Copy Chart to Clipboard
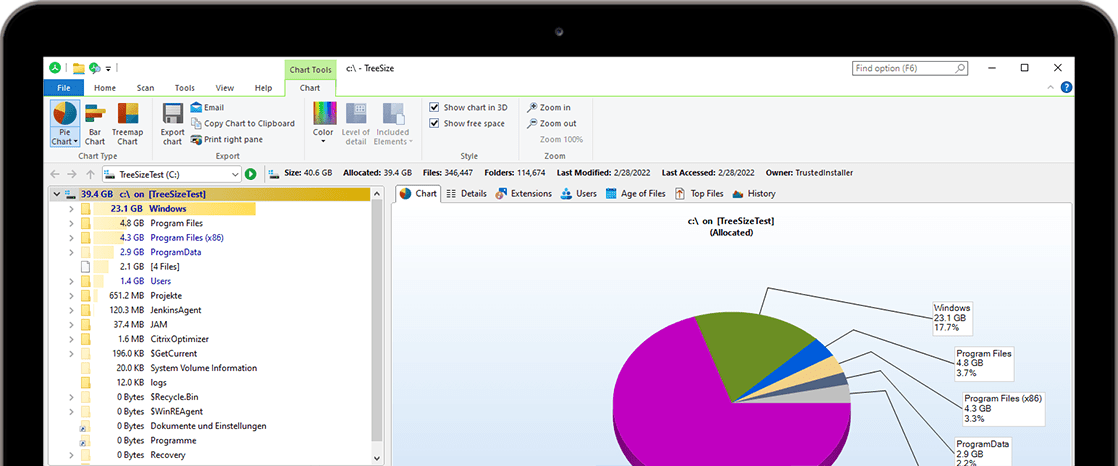The width and height of the screenshot is (1118, 466). pos(242,123)
